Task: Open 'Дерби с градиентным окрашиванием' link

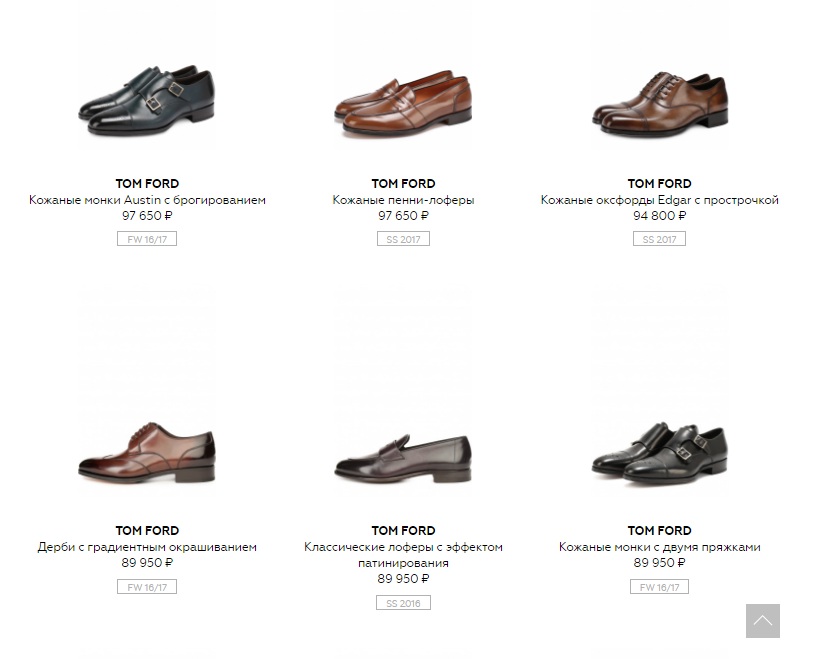Action: [x=147, y=547]
